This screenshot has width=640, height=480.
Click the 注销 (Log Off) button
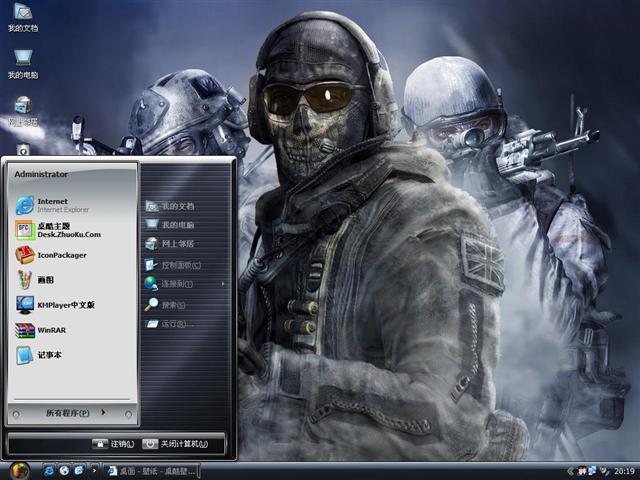pos(113,444)
